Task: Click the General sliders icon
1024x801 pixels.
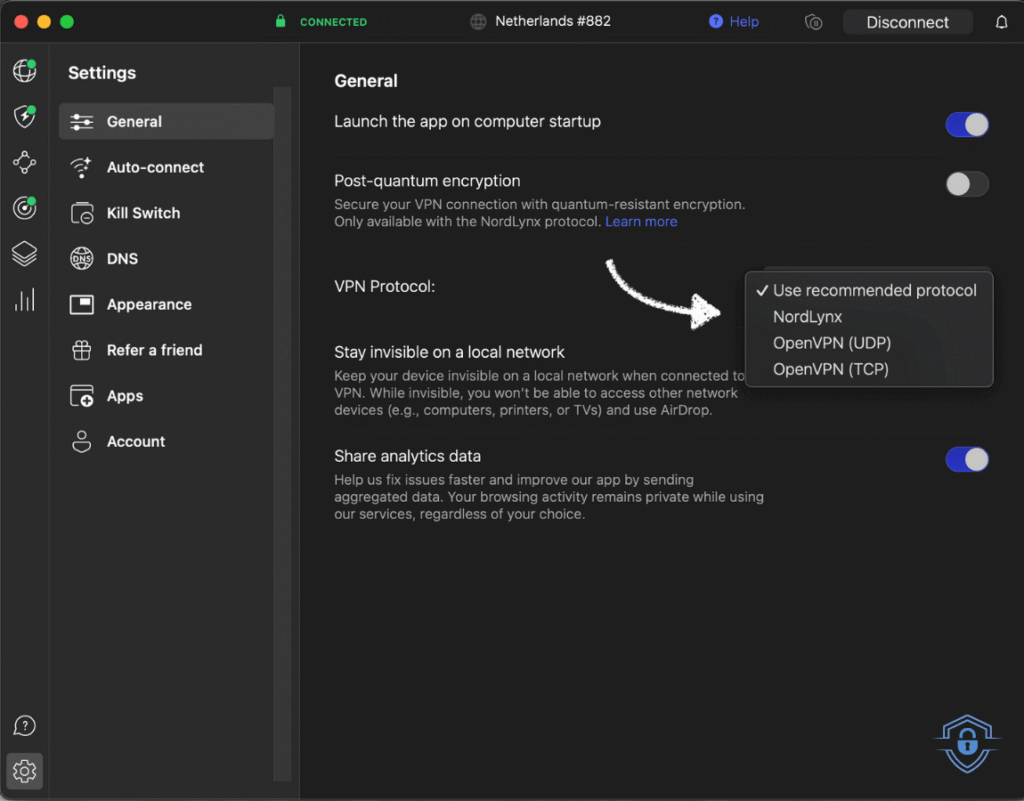Action: point(82,121)
